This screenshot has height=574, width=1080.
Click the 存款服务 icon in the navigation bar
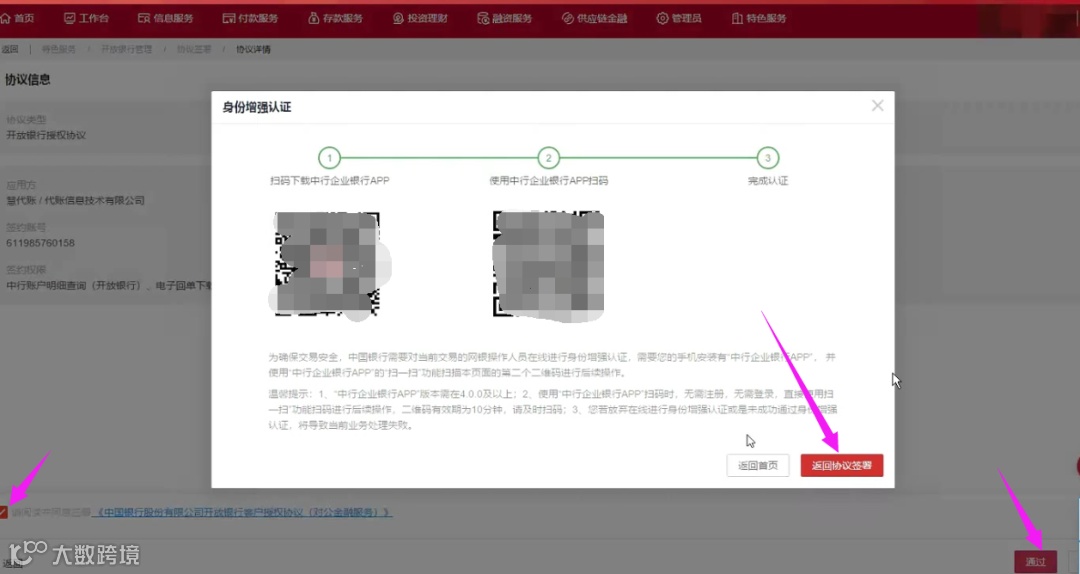(x=313, y=18)
